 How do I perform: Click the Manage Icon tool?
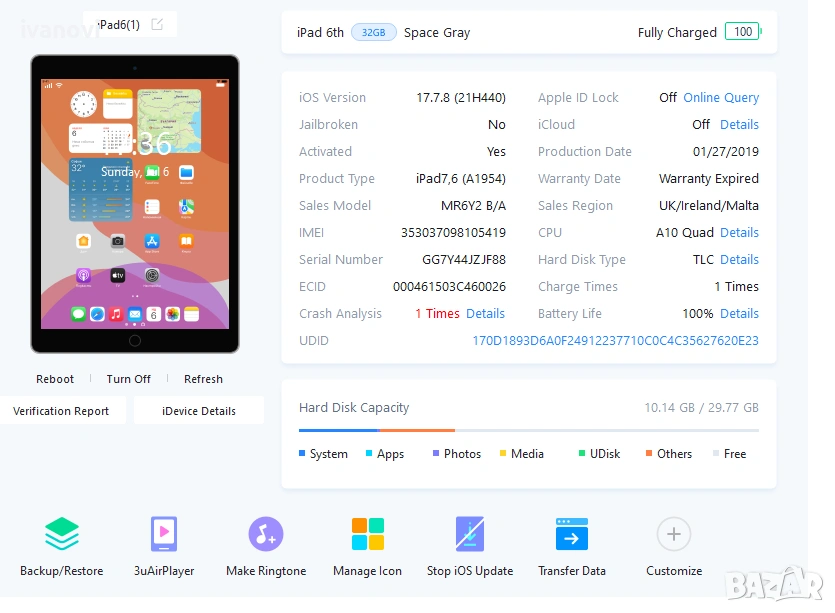point(367,534)
